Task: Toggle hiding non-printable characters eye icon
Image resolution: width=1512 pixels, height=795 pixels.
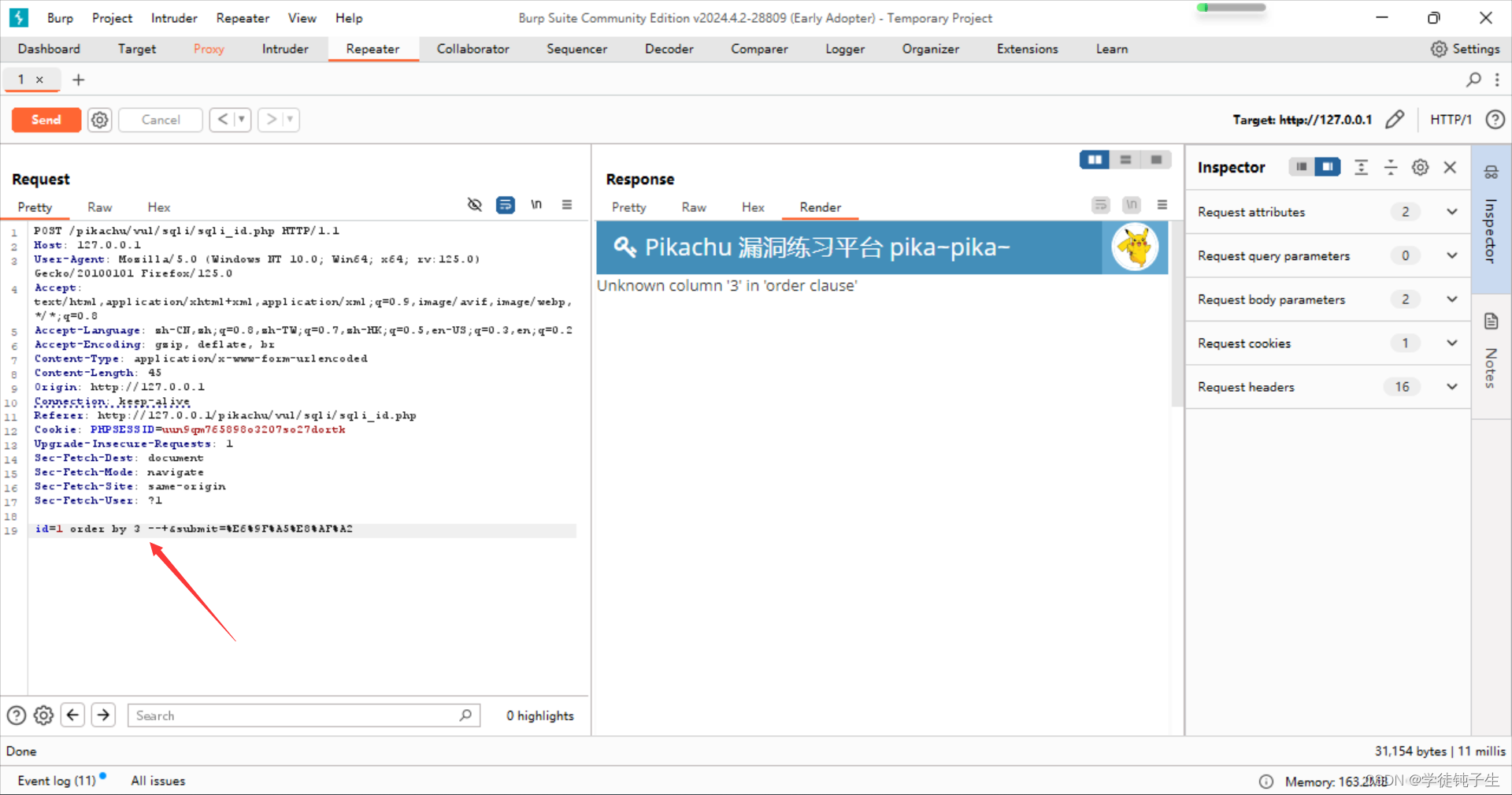Action: point(474,205)
